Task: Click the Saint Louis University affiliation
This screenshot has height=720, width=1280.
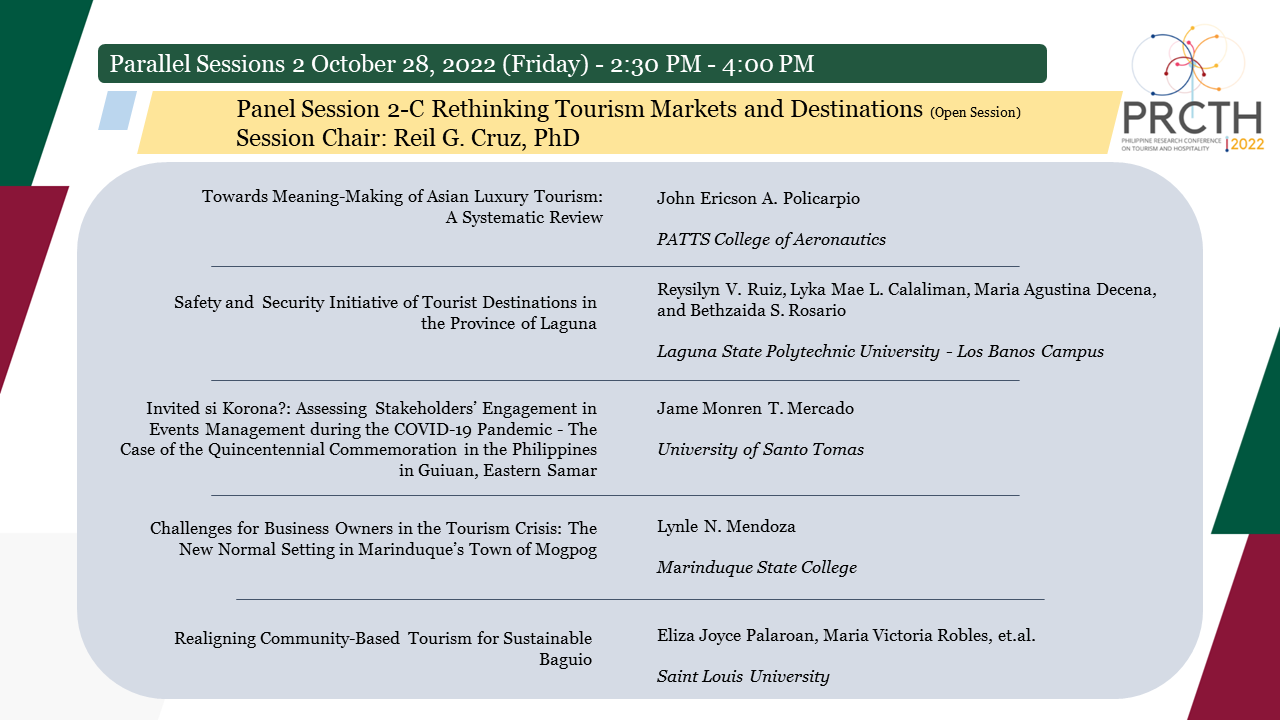Action: (x=743, y=676)
